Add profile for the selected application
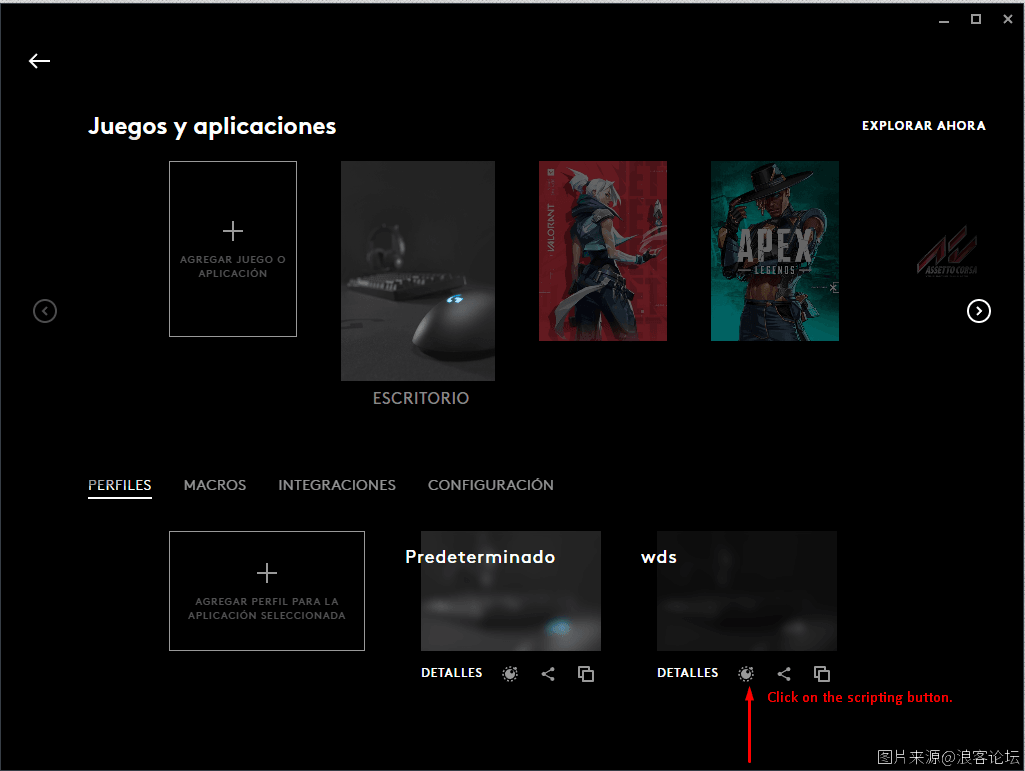The width and height of the screenshot is (1025, 771). (267, 591)
